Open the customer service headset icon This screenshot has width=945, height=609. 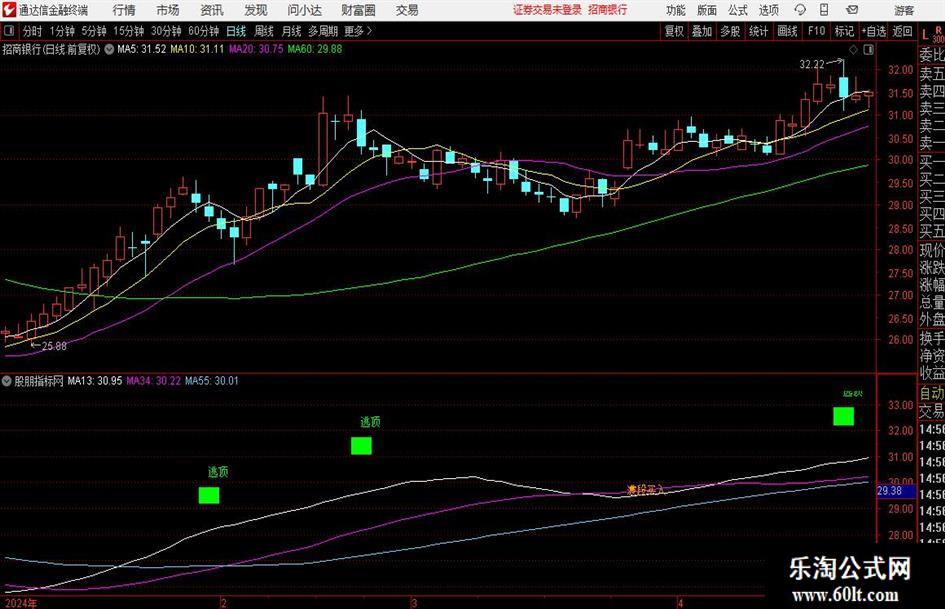point(800,10)
